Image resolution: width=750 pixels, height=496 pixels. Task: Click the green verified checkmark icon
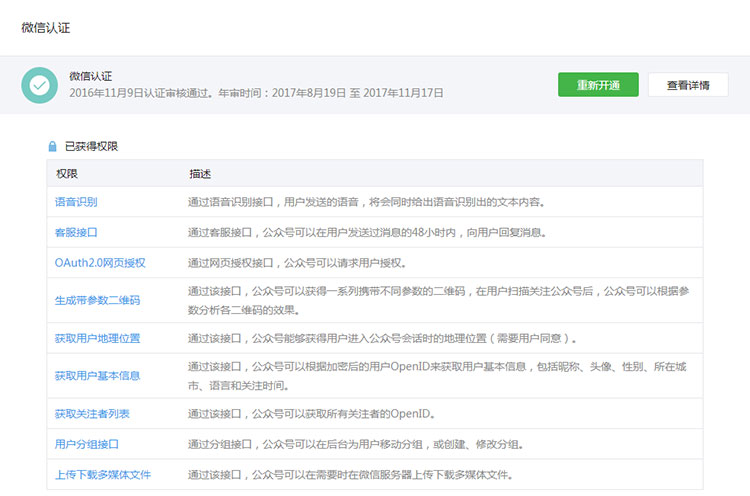39,85
